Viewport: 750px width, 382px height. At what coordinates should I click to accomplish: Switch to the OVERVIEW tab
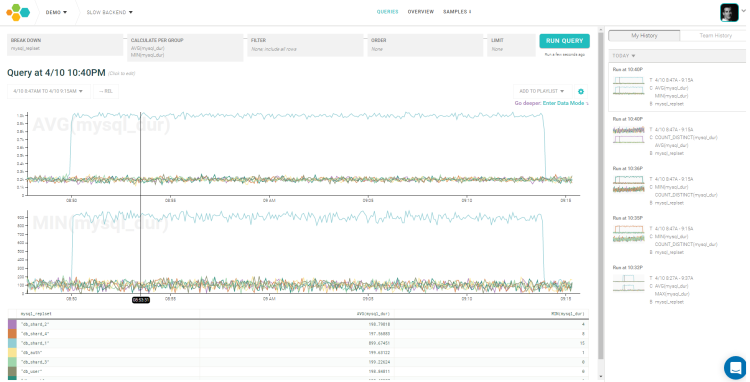tap(420, 12)
